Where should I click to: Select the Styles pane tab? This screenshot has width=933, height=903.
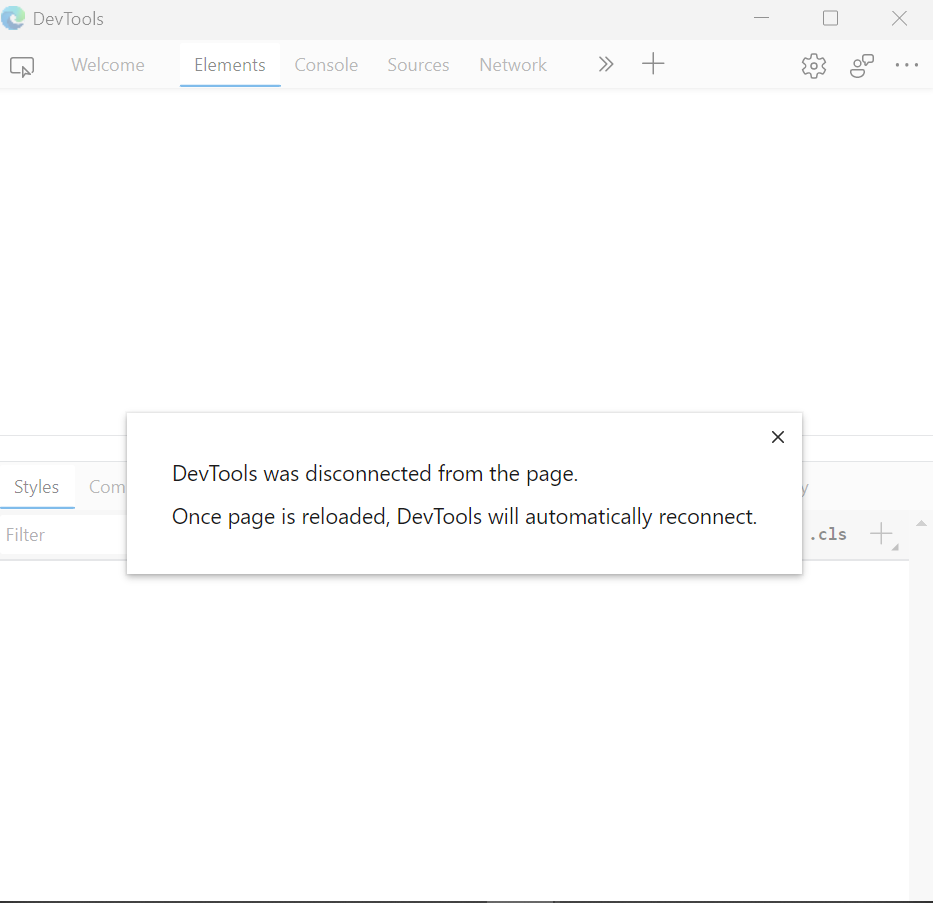37,487
